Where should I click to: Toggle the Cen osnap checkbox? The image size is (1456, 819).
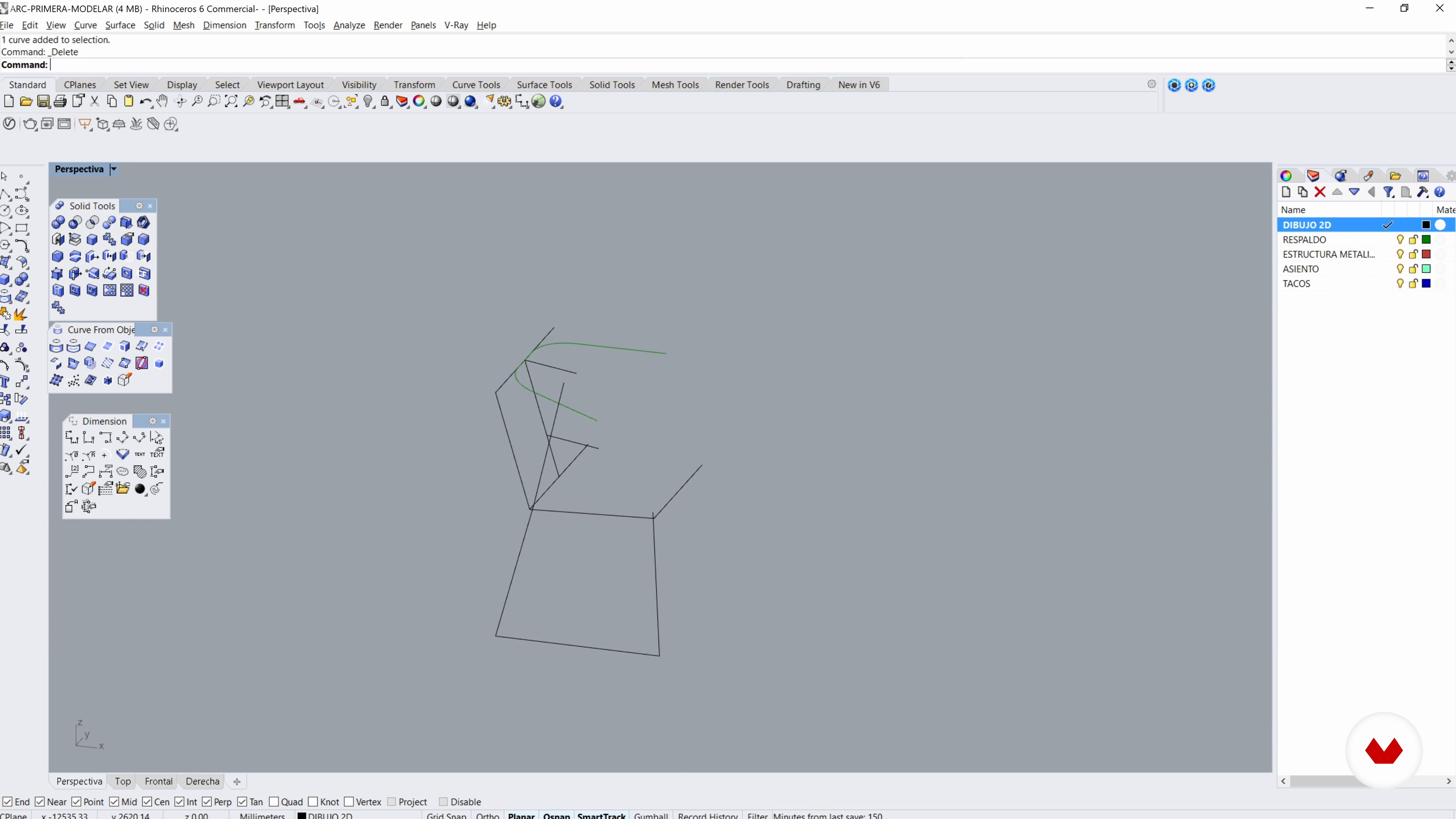tap(147, 802)
